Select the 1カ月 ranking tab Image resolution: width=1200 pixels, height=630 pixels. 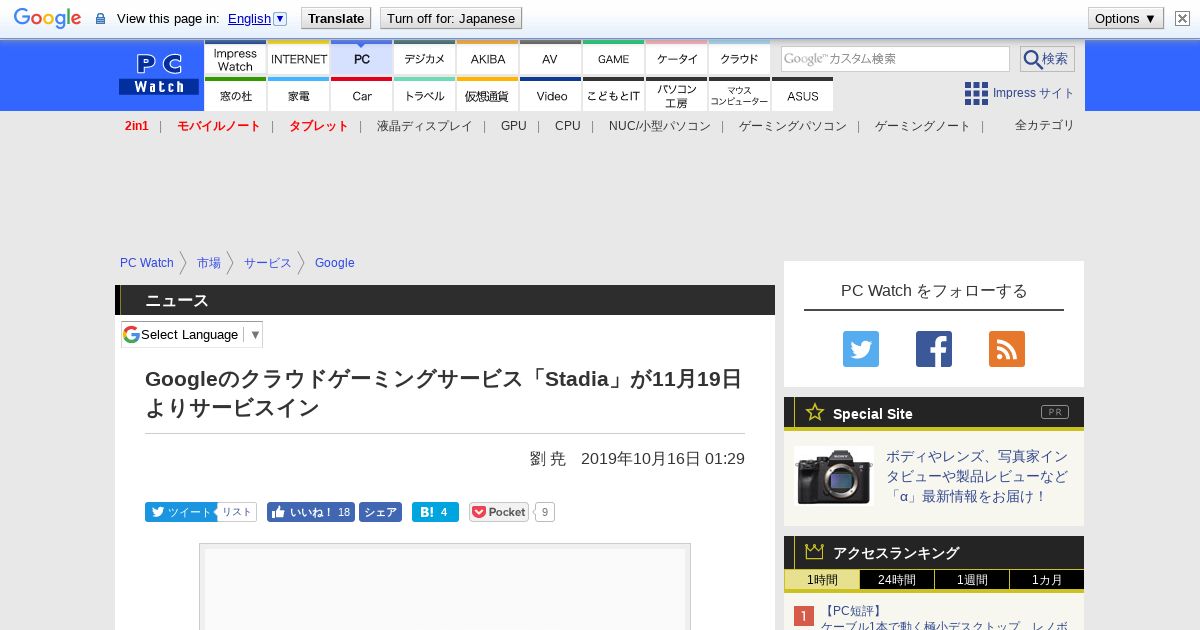(x=1047, y=580)
